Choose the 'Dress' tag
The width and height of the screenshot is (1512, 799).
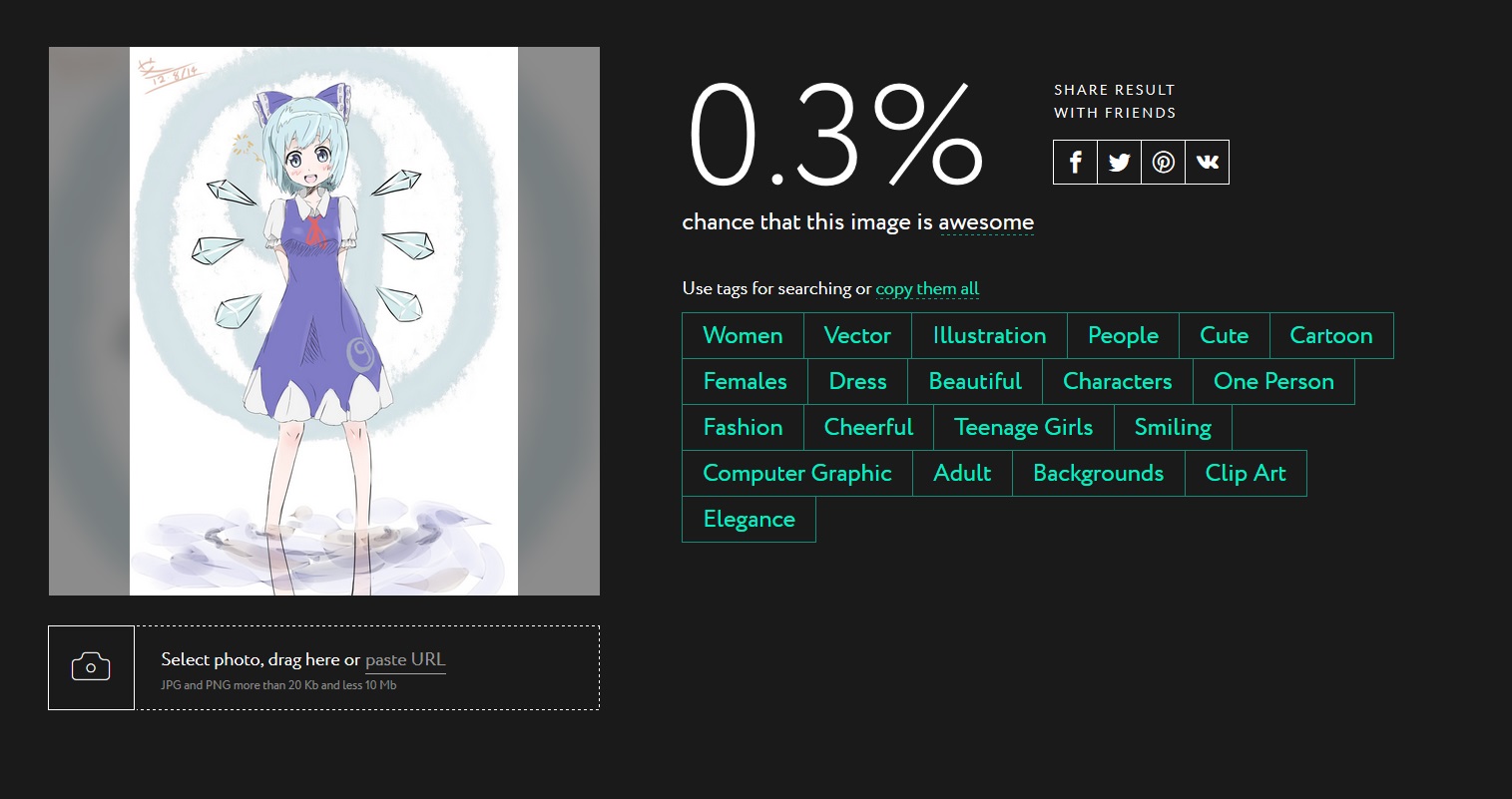pos(857,382)
